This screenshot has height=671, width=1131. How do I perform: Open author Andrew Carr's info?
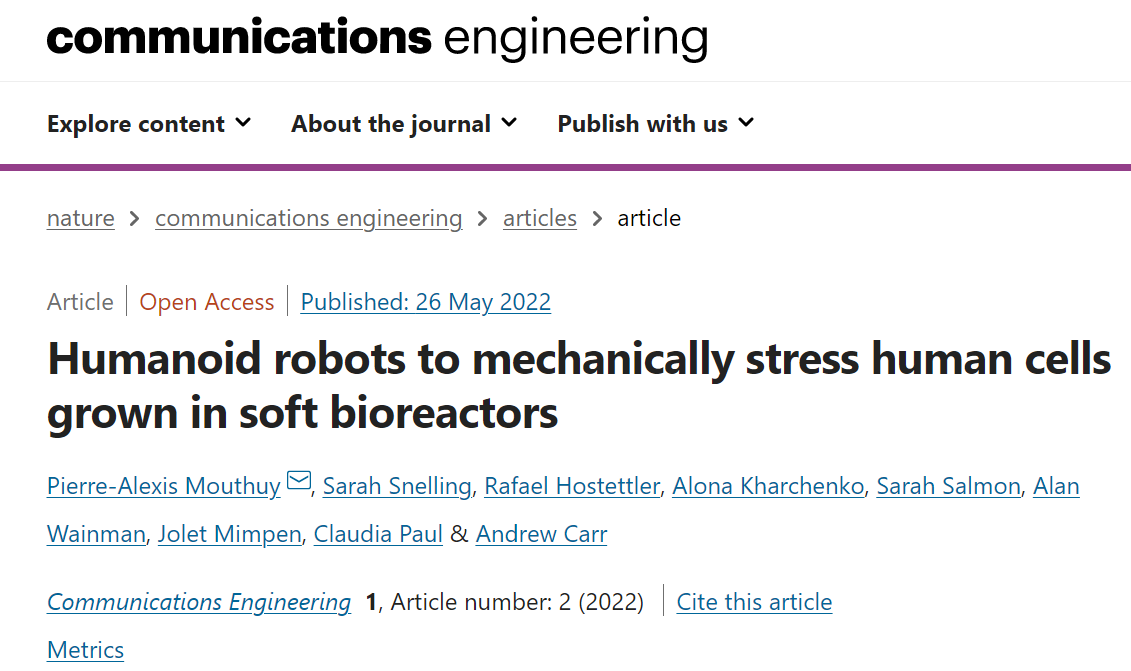click(x=542, y=534)
